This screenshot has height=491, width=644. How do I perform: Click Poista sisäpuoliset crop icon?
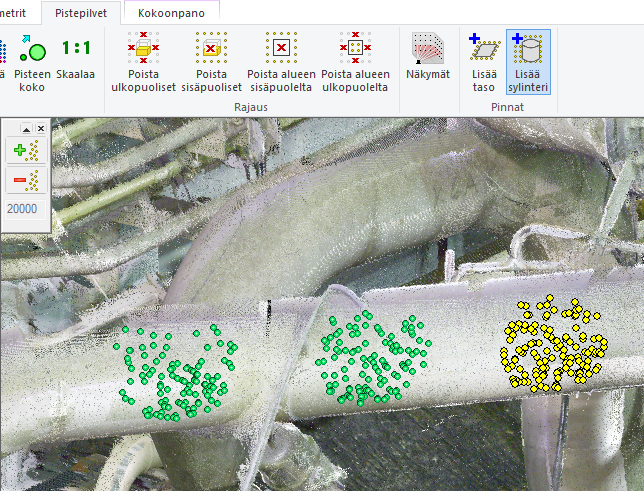[x=211, y=62]
